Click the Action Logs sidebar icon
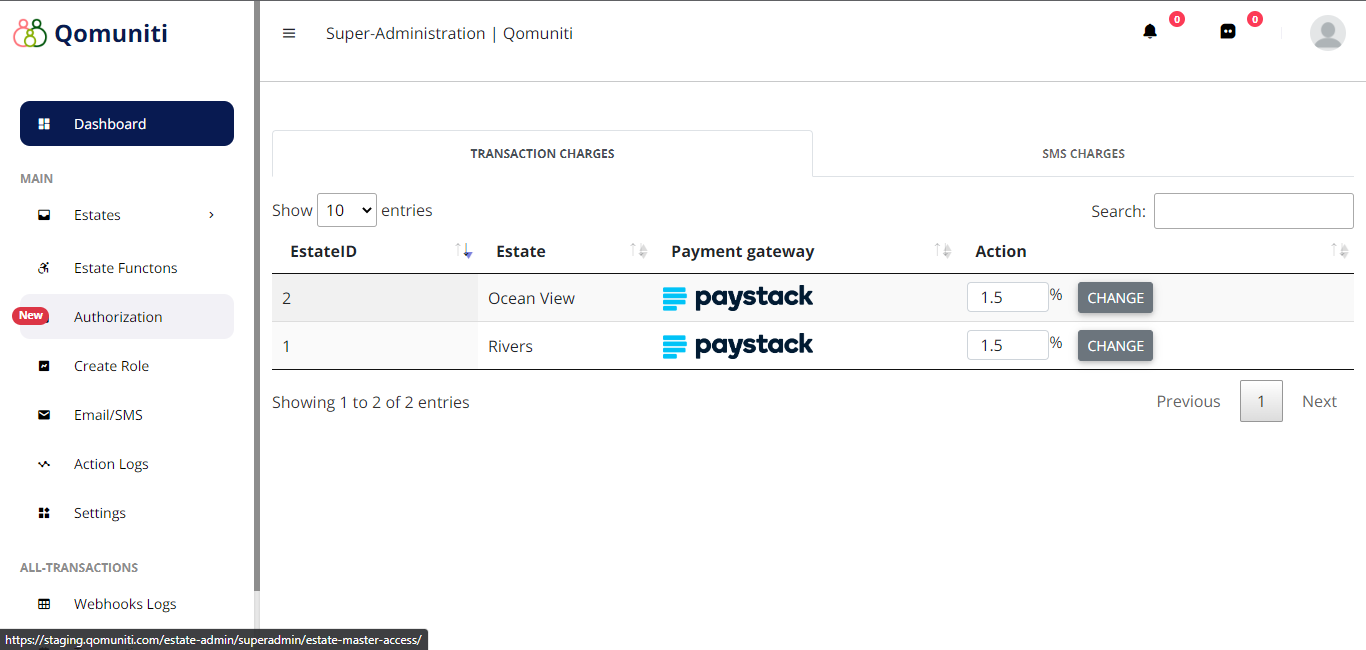Viewport: 1366px width, 650px height. point(44,464)
